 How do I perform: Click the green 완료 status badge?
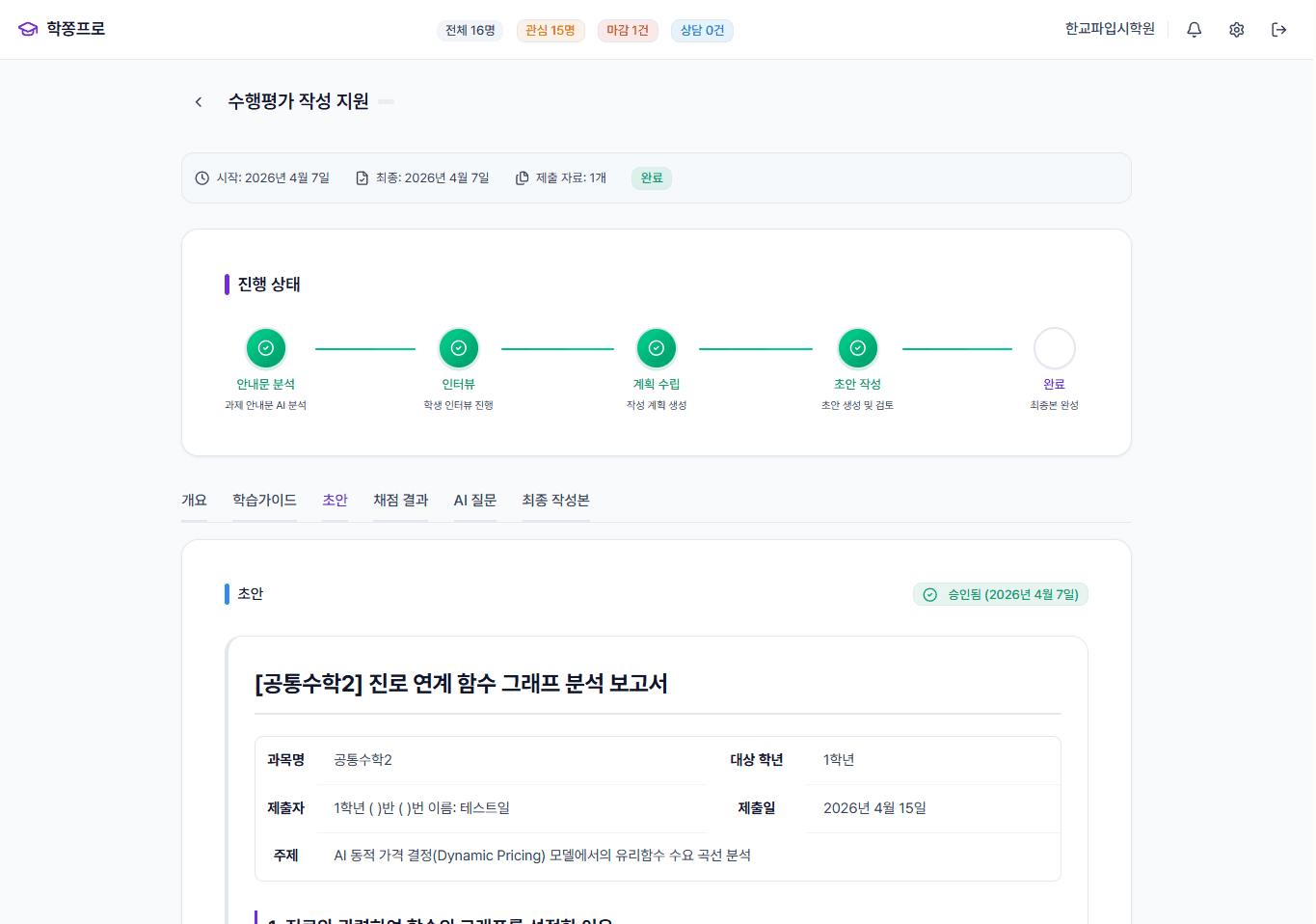652,178
